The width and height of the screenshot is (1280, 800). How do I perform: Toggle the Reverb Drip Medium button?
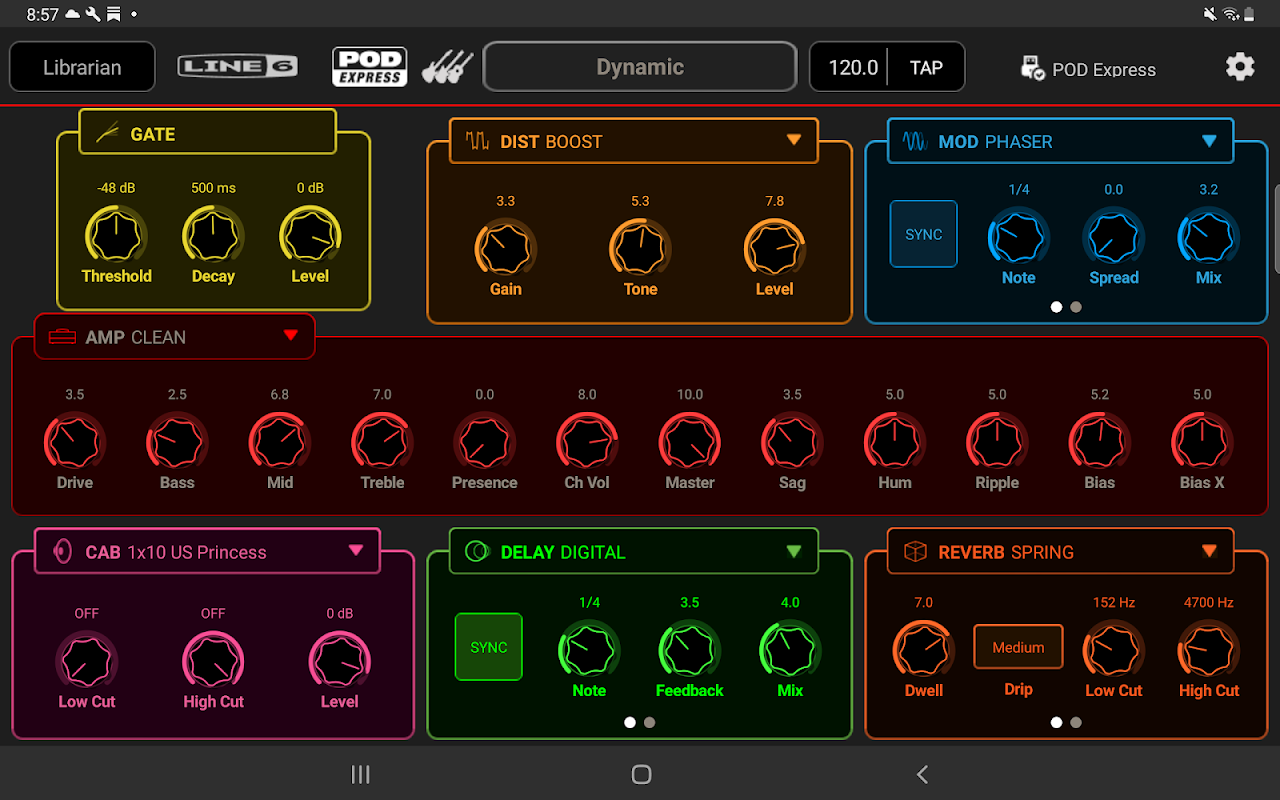coord(1018,647)
